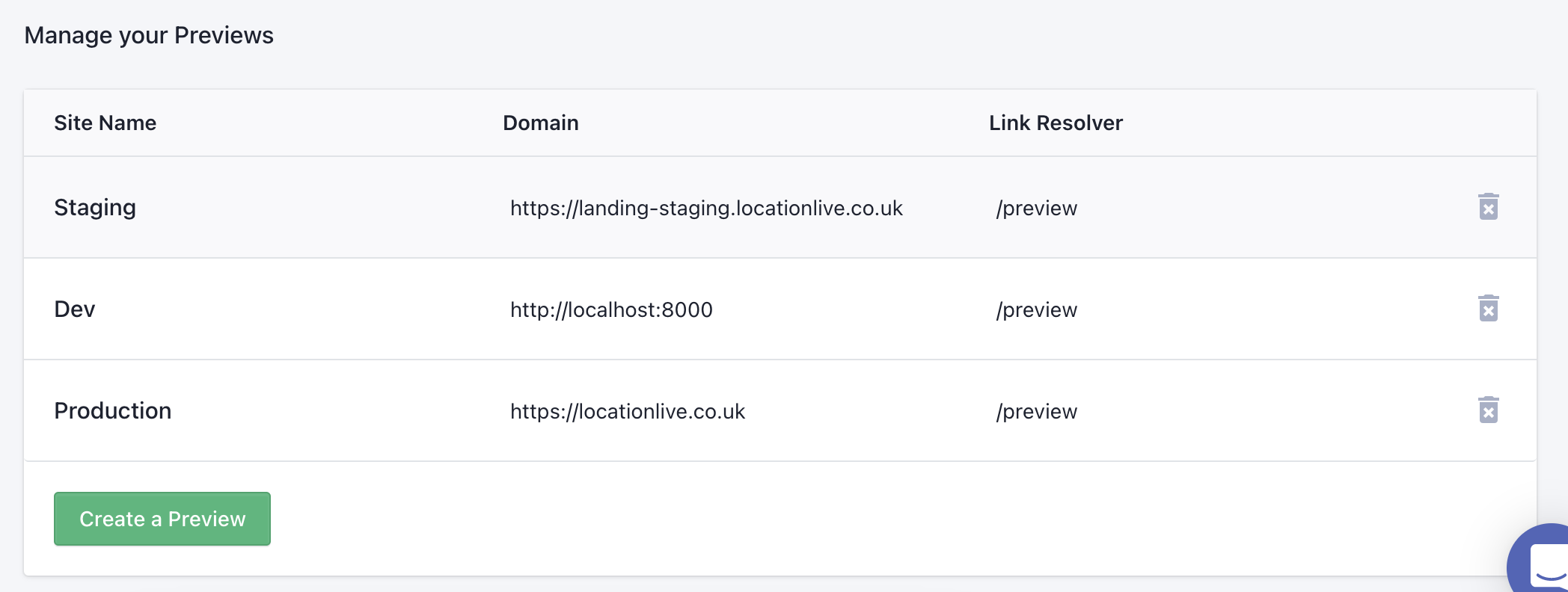Select the /preview link resolver for Staging

[1036, 209]
